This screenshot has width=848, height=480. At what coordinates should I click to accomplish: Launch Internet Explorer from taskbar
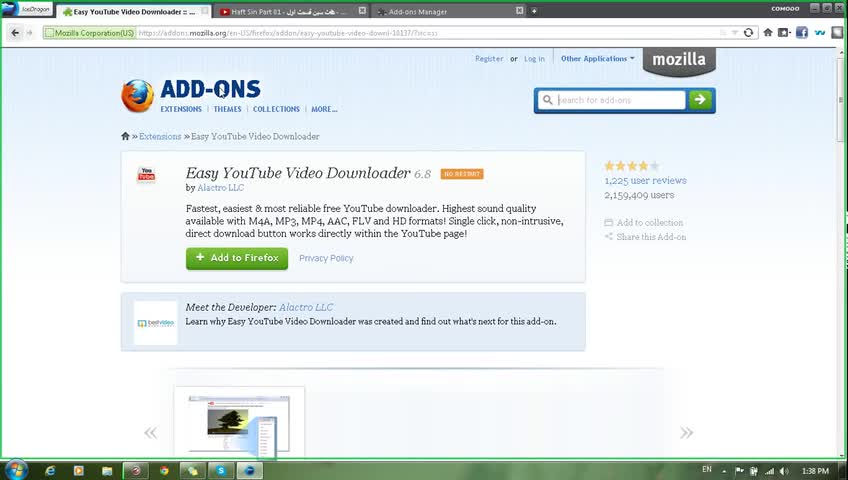pos(50,471)
